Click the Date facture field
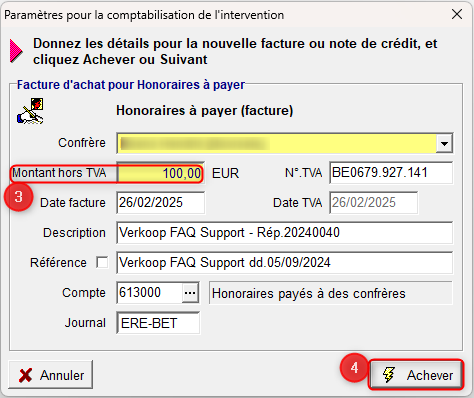 [x=161, y=202]
